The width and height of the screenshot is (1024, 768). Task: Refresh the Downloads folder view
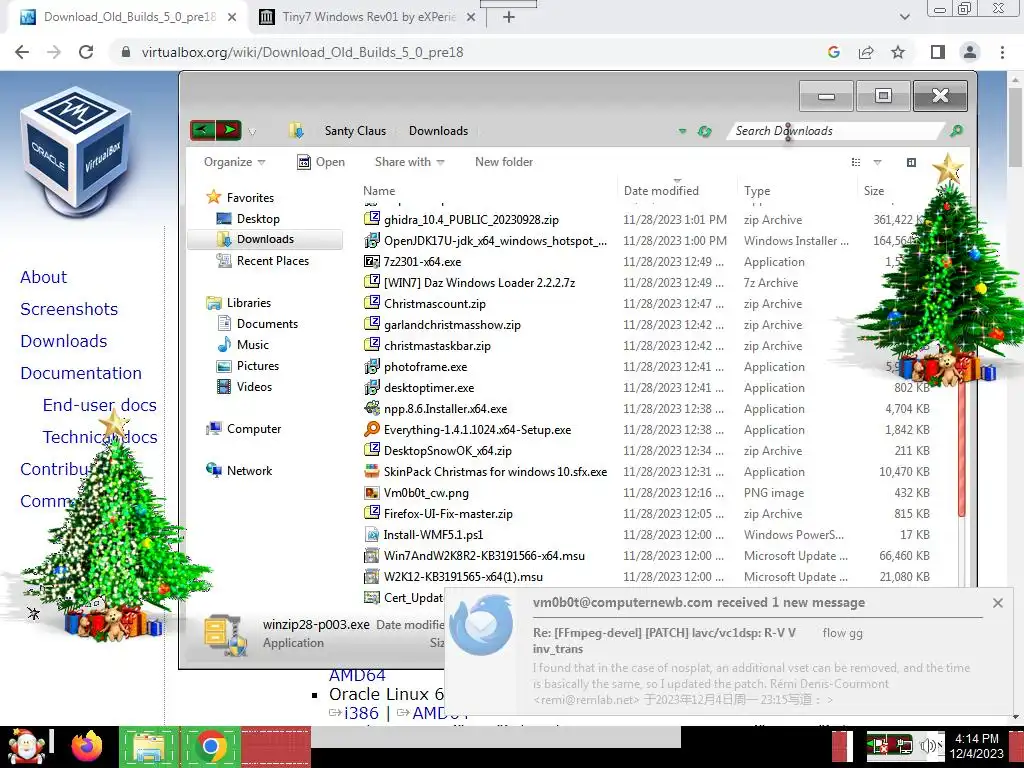[x=704, y=131]
